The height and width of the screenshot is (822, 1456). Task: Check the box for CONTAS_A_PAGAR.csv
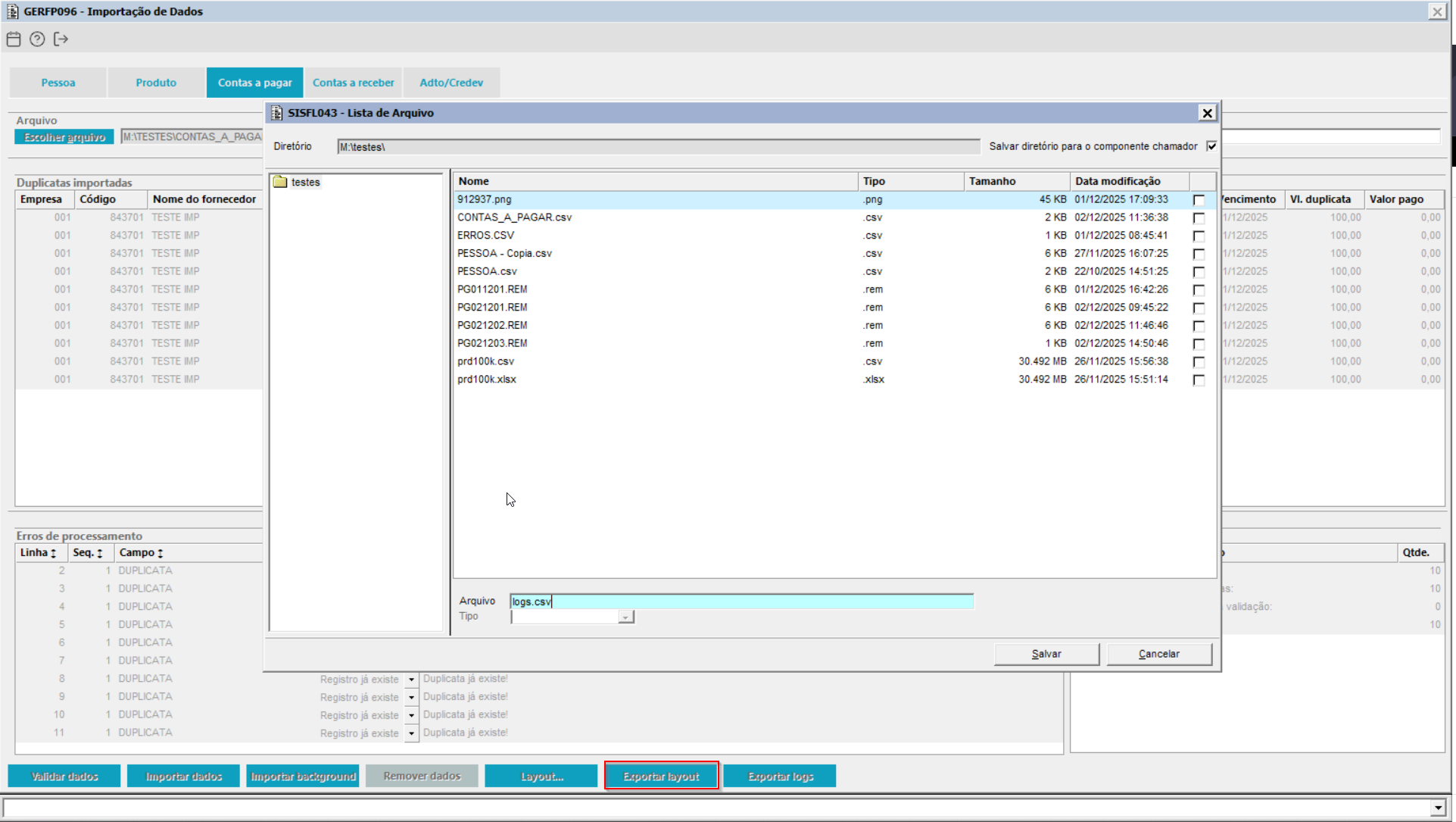1199,218
